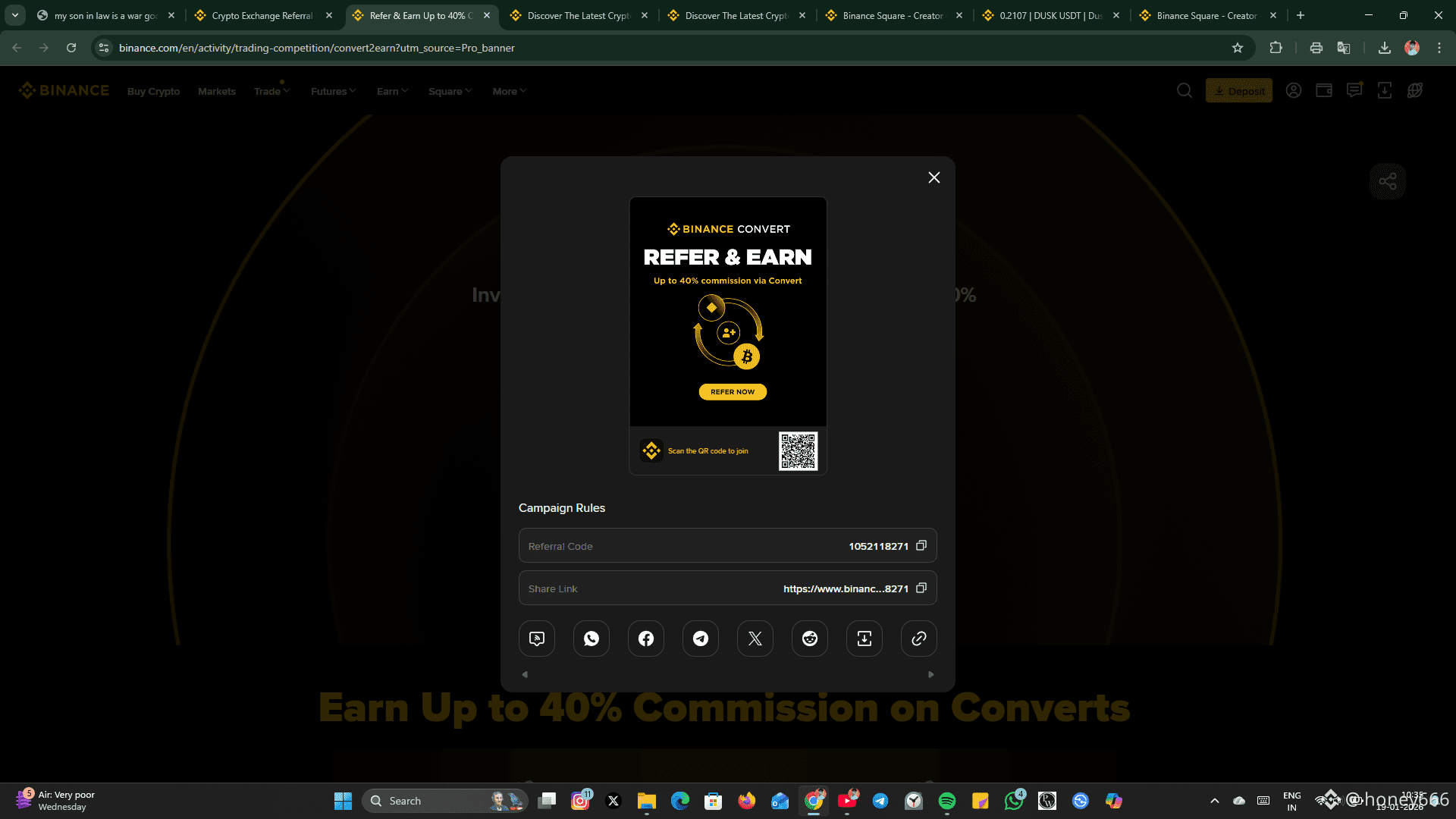Open Chrome extensions puzzle icon
This screenshot has height=819, width=1456.
pos(1276,48)
